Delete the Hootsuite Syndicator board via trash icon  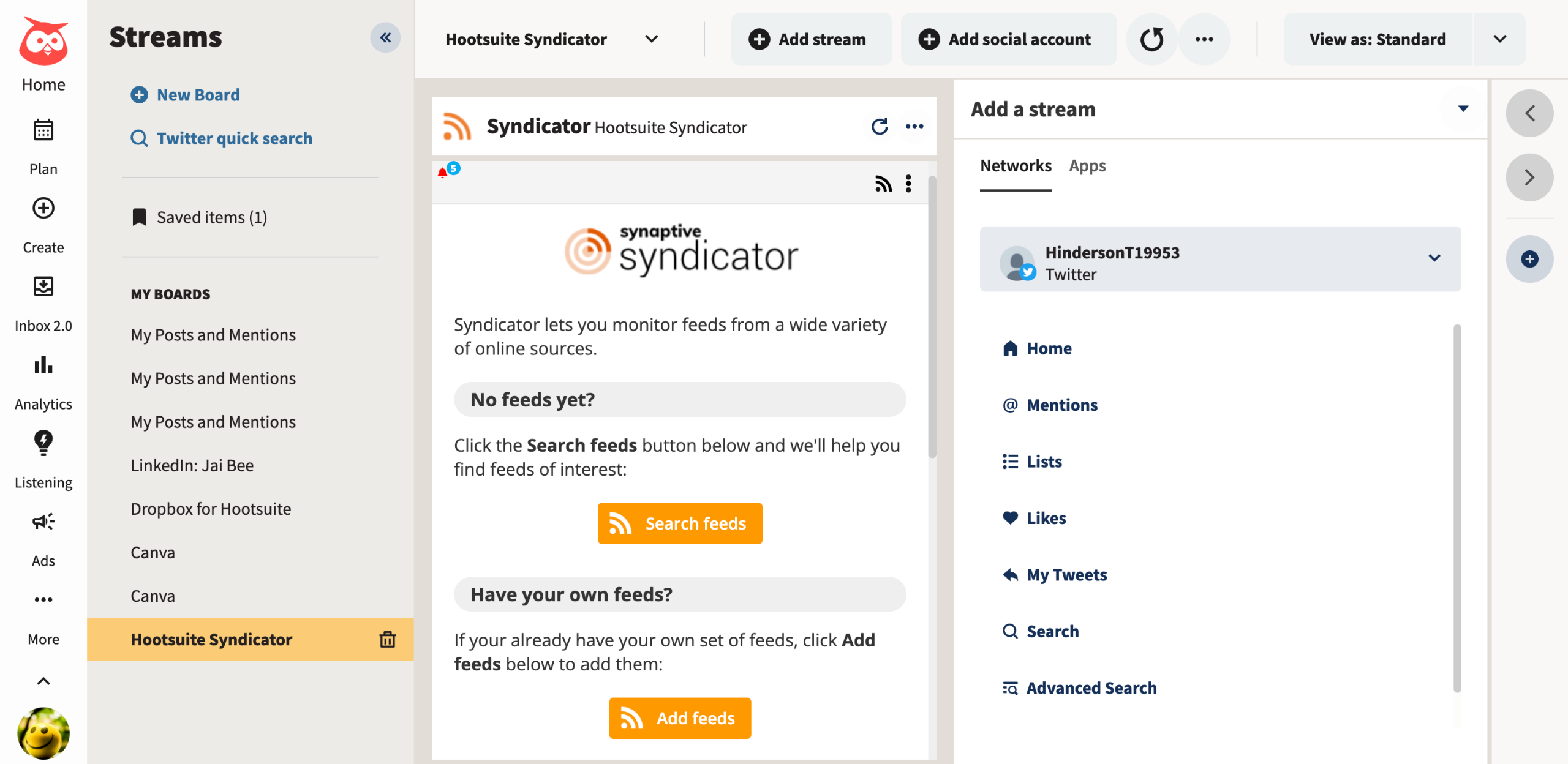click(x=387, y=639)
